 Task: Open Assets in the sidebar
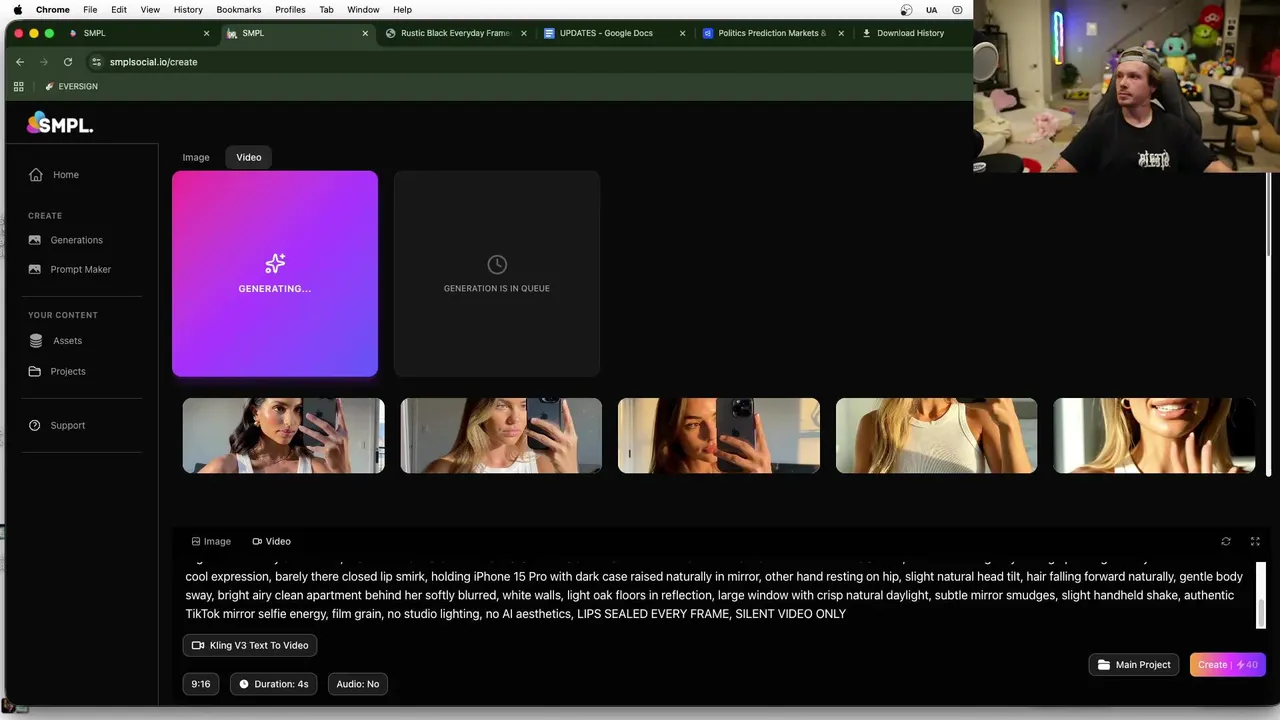point(67,341)
